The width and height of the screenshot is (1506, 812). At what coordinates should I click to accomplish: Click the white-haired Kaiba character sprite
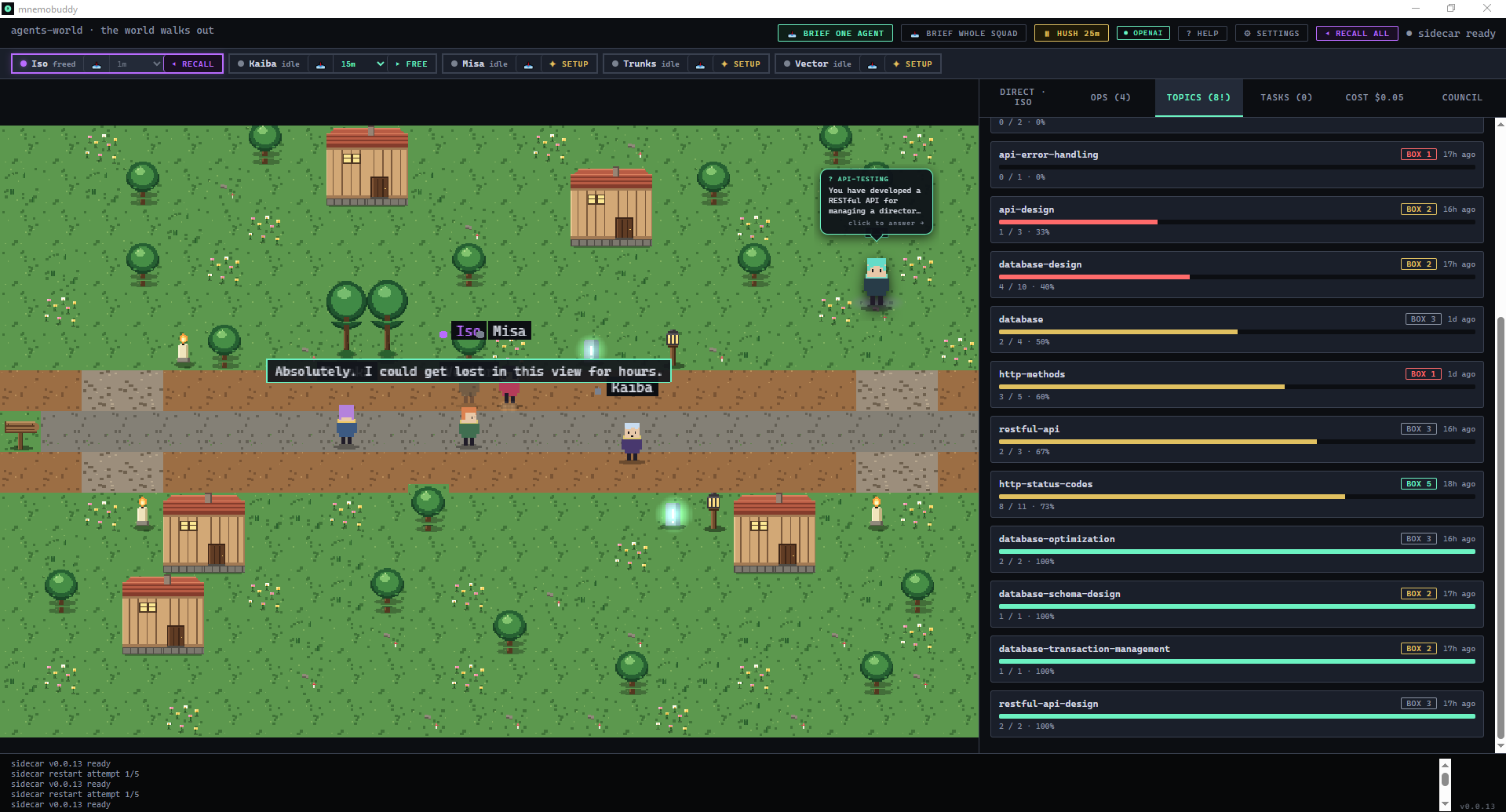click(x=632, y=442)
